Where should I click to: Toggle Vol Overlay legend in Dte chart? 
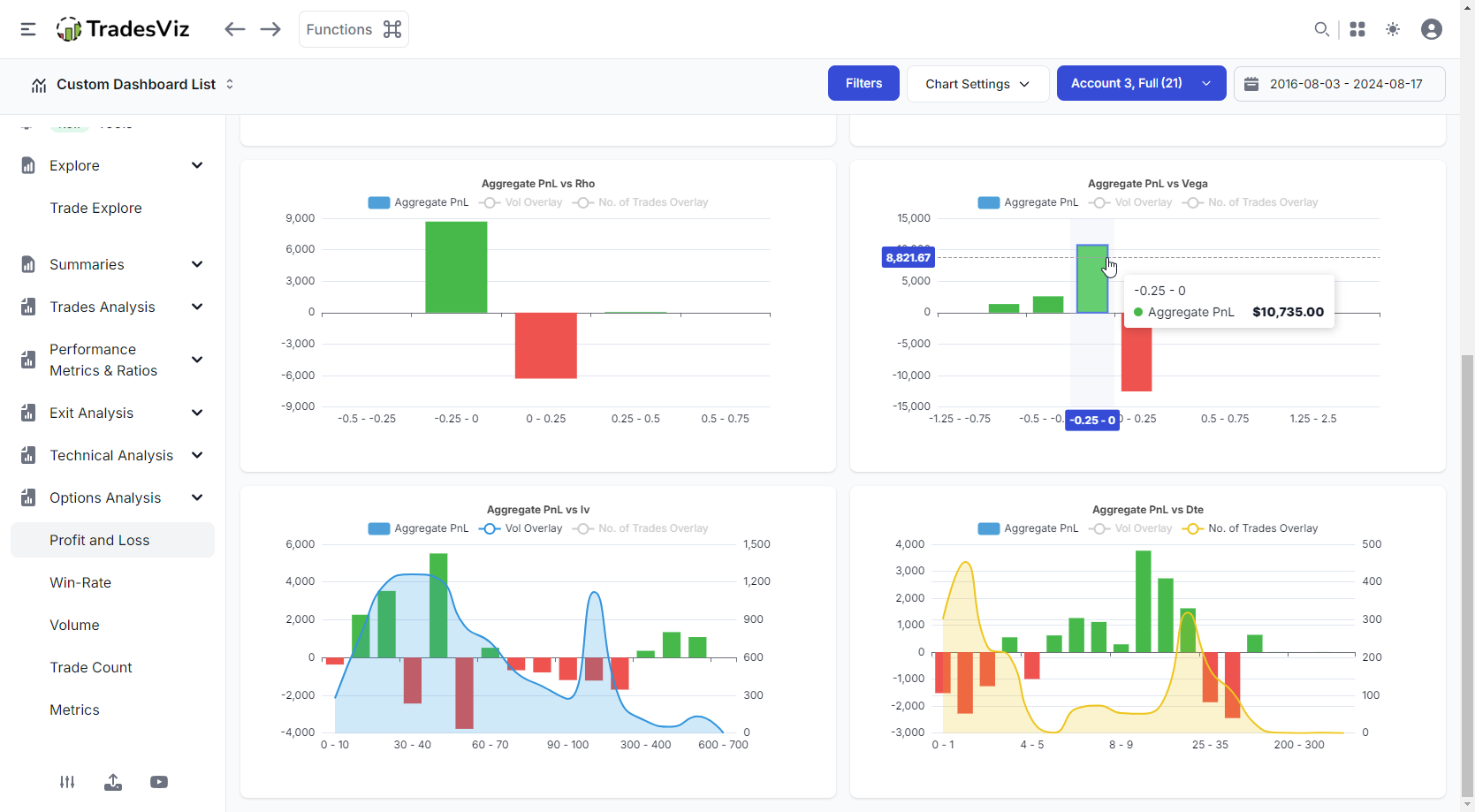(x=1130, y=528)
